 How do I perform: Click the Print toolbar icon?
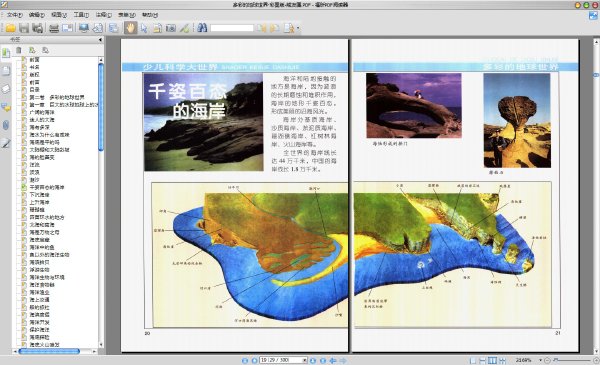tap(54, 28)
